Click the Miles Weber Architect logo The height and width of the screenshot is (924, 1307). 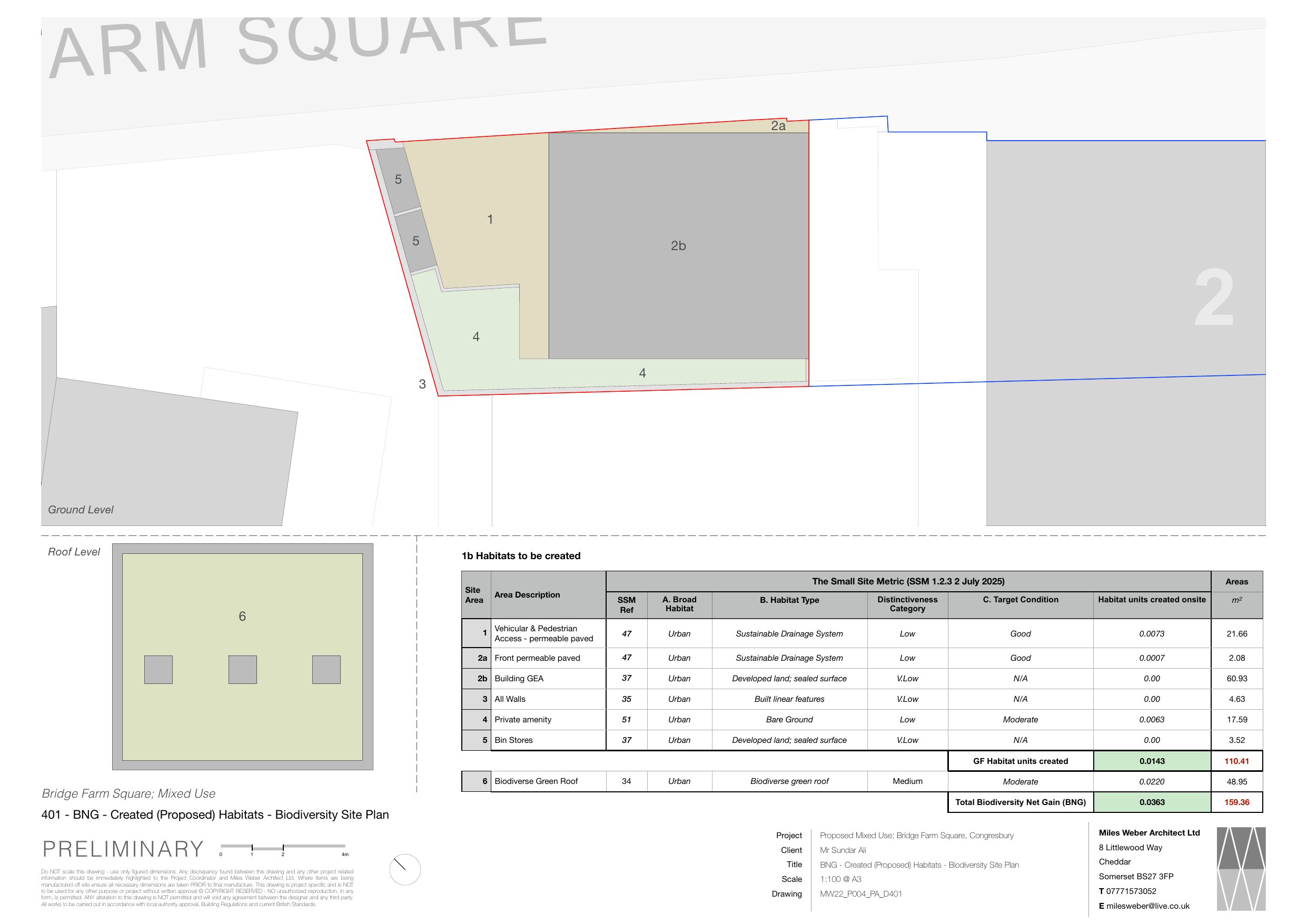(1241, 869)
